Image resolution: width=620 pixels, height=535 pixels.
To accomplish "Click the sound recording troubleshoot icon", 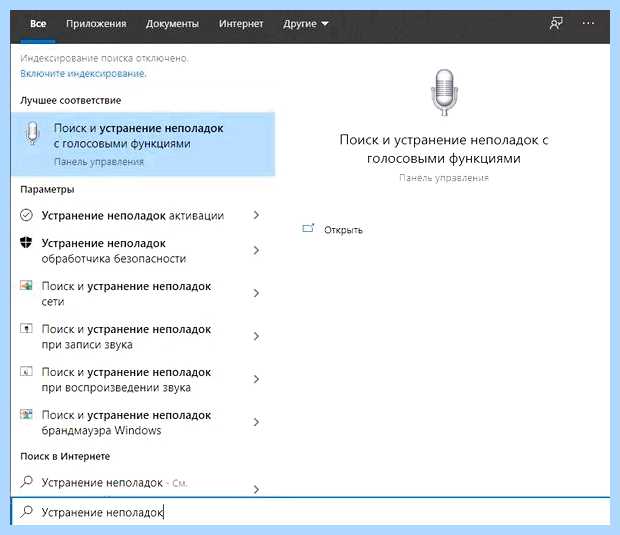I will point(26,328).
